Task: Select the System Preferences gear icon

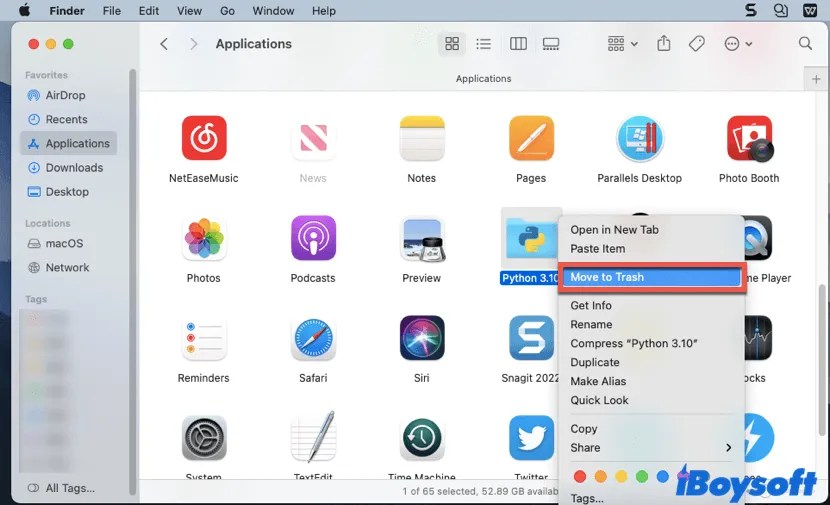Action: (204, 438)
